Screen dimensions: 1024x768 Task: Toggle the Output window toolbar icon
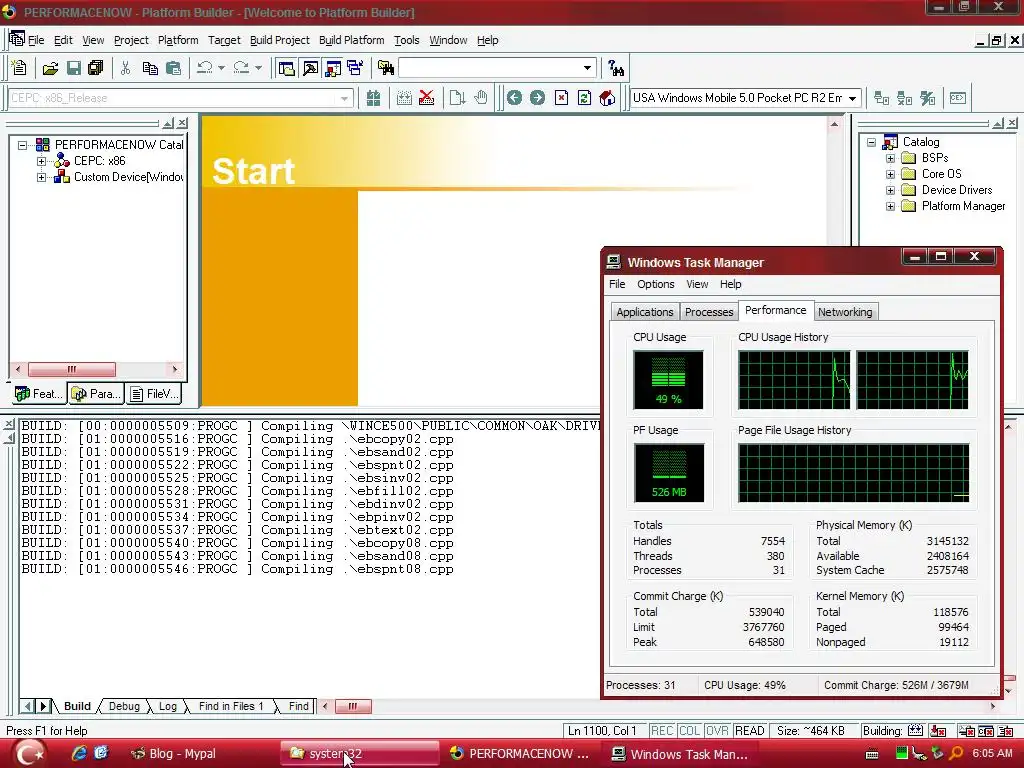tap(310, 68)
